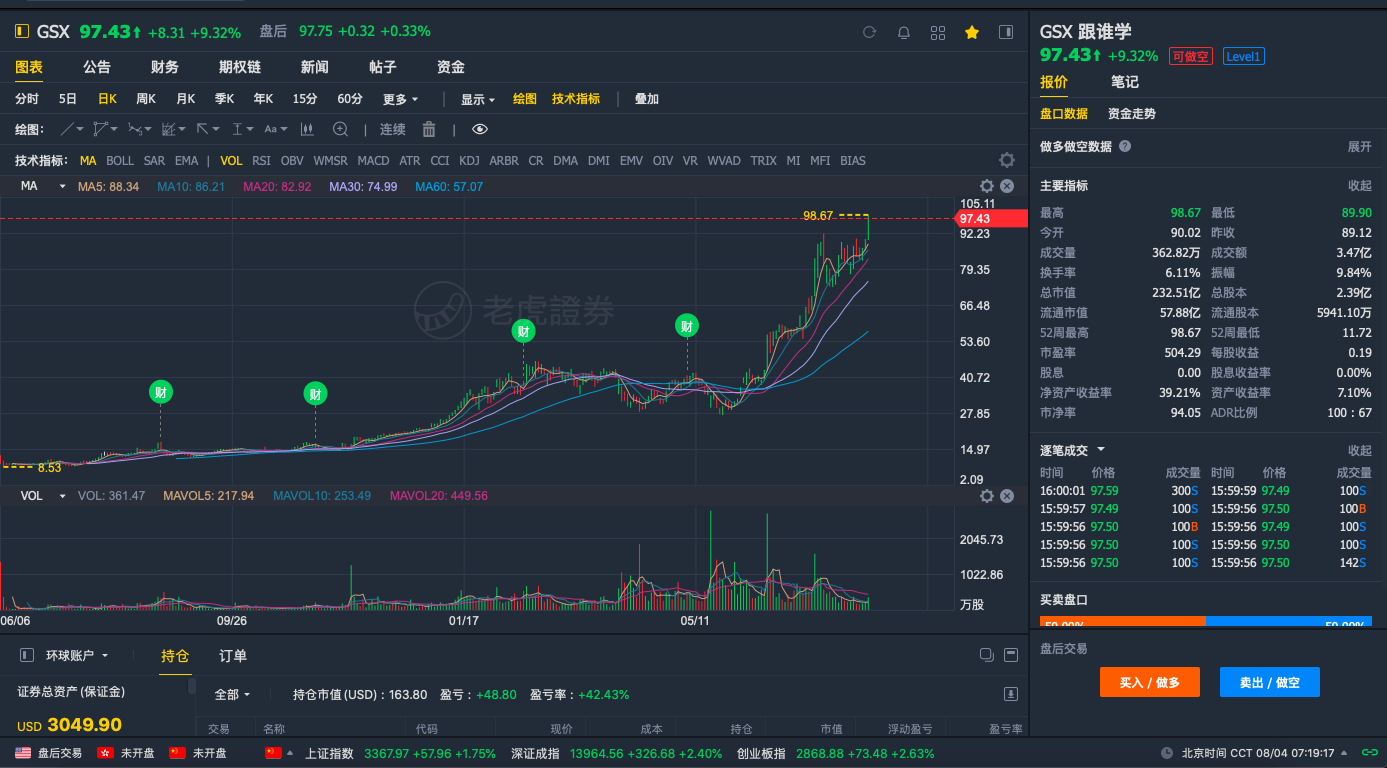Switch to the 新闻 tab
Viewport: 1387px width, 768px height.
(x=315, y=67)
